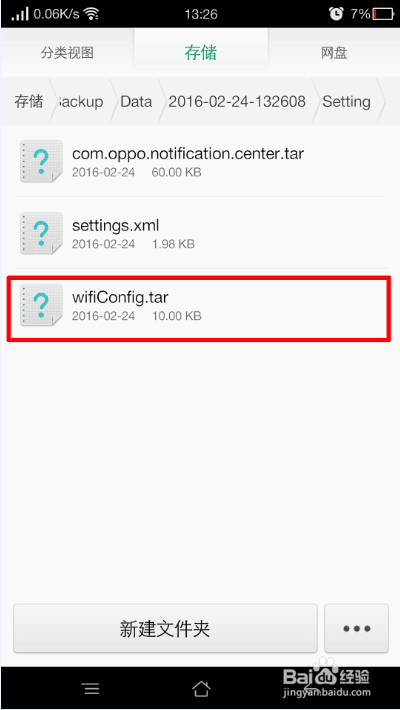Tap the Wi-Fi status bar icon

click(92, 14)
